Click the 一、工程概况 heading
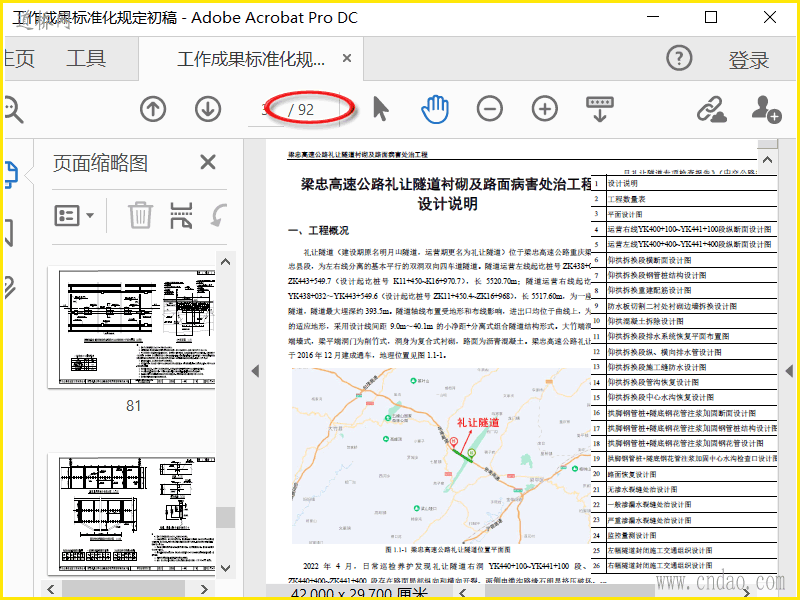 click(319, 231)
